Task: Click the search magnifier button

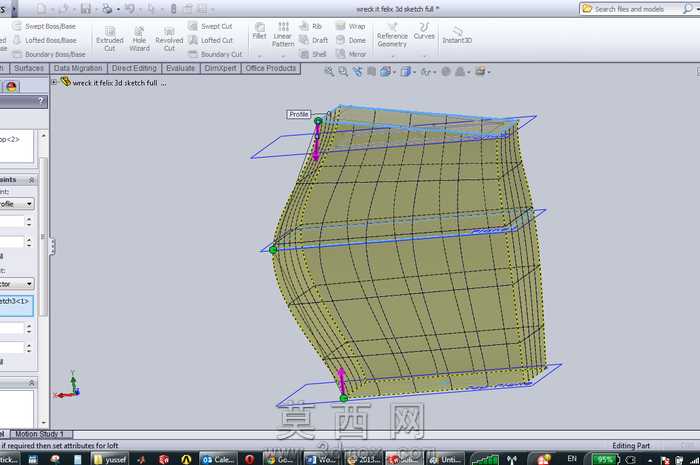Action: pos(688,8)
